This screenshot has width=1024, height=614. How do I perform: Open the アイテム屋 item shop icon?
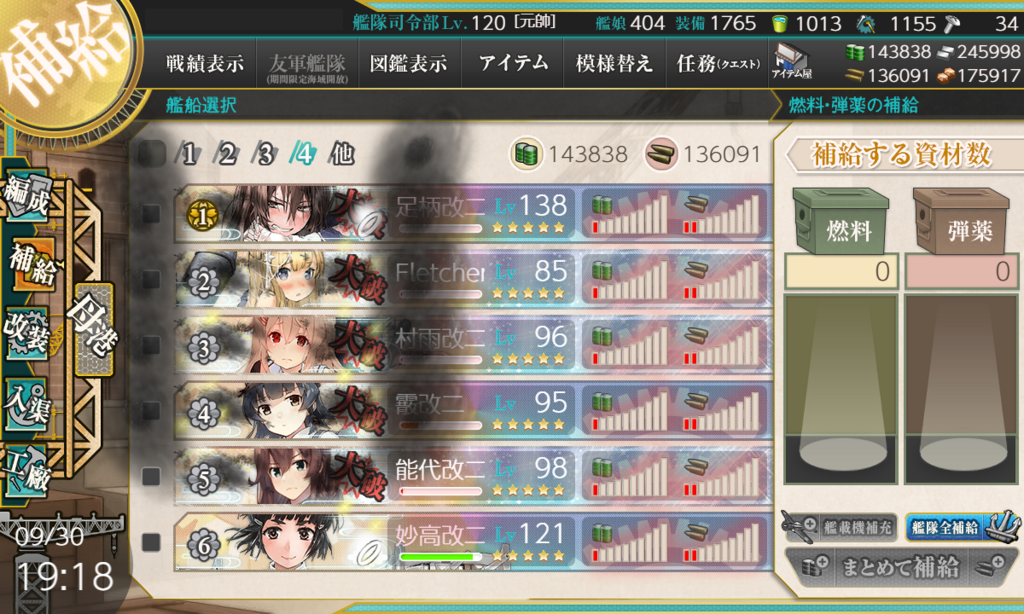click(x=792, y=61)
